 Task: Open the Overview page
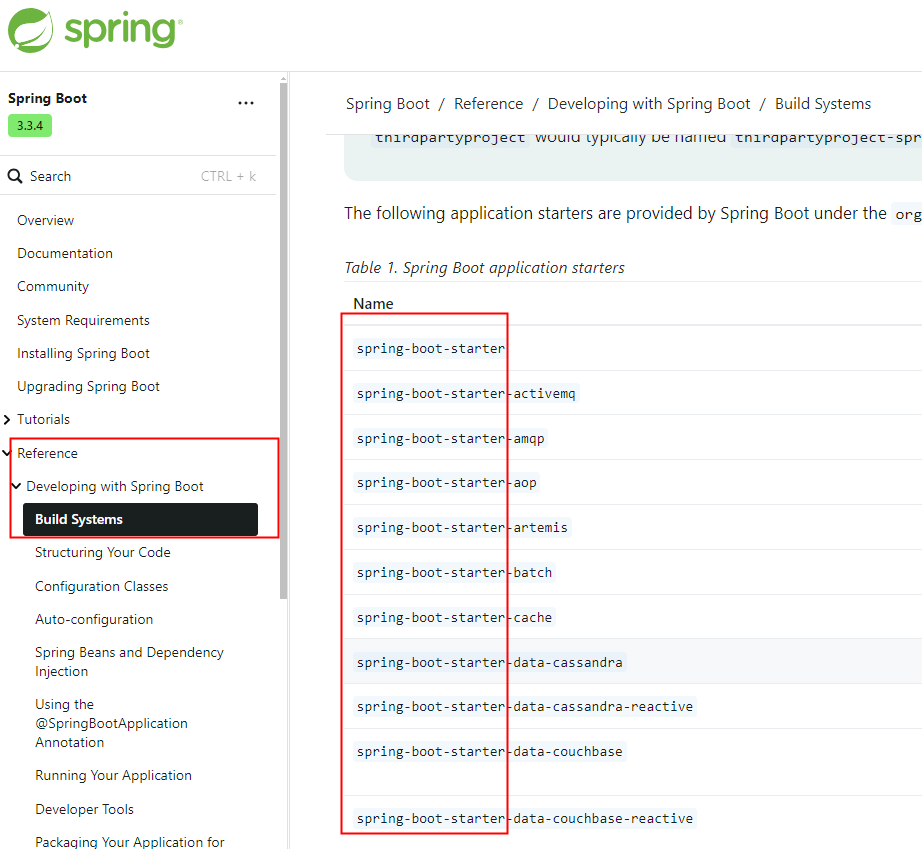pyautogui.click(x=45, y=220)
